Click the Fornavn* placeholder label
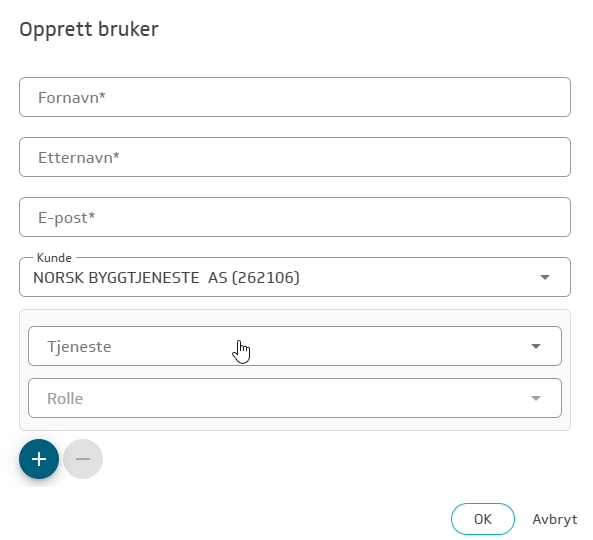The height and width of the screenshot is (540, 593). 71,98
